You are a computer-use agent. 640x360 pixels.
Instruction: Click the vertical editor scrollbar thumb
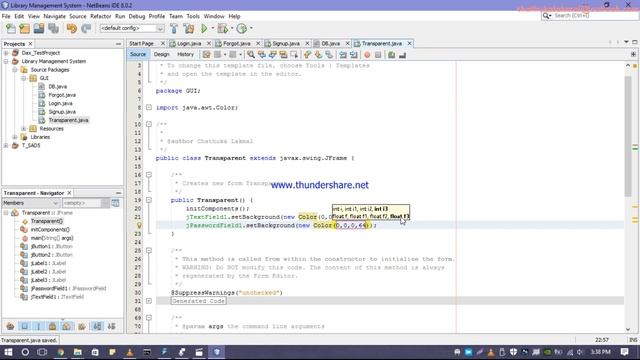pyautogui.click(x=627, y=135)
